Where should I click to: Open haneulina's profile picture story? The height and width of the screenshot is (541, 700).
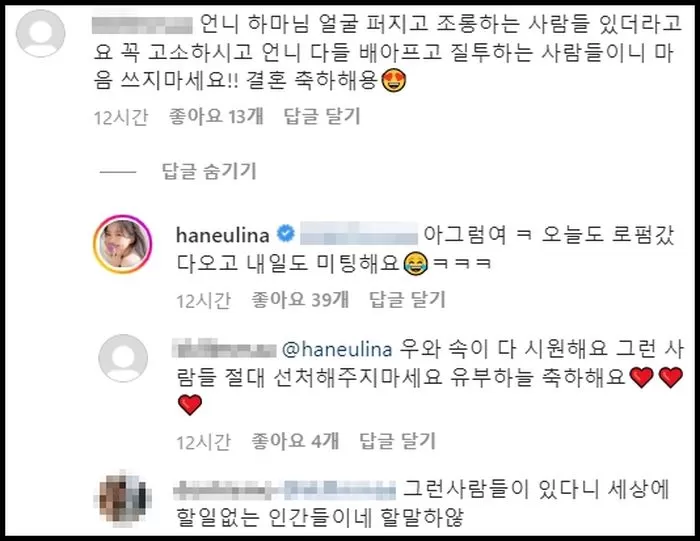tap(123, 244)
